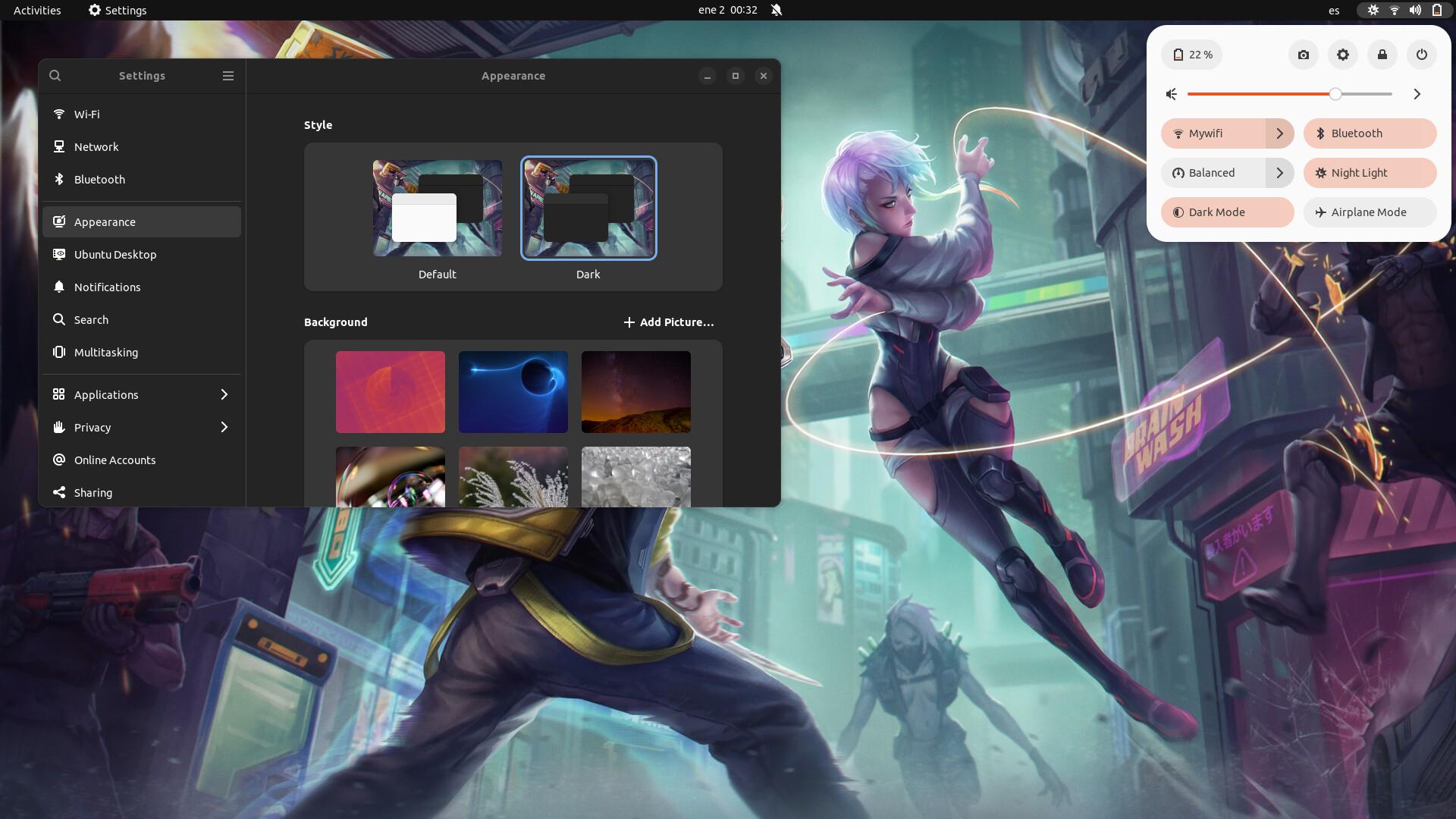Viewport: 1456px width, 819px height.
Task: Click the screenshot camera icon
Action: tap(1304, 55)
